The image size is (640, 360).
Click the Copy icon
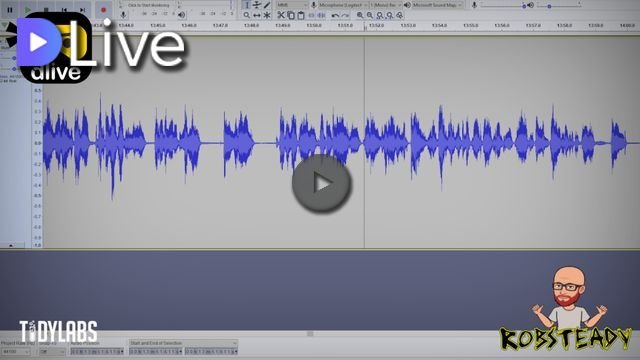(x=291, y=15)
